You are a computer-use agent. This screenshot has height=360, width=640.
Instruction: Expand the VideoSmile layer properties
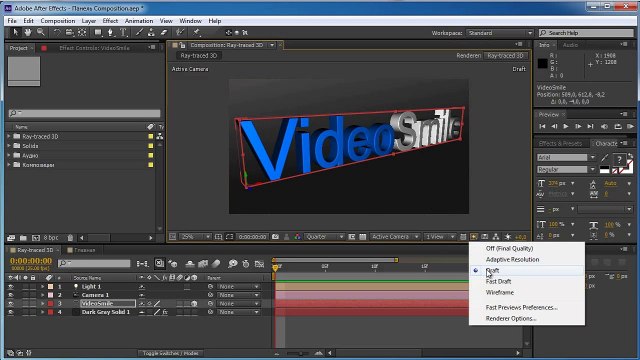pyautogui.click(x=42, y=304)
